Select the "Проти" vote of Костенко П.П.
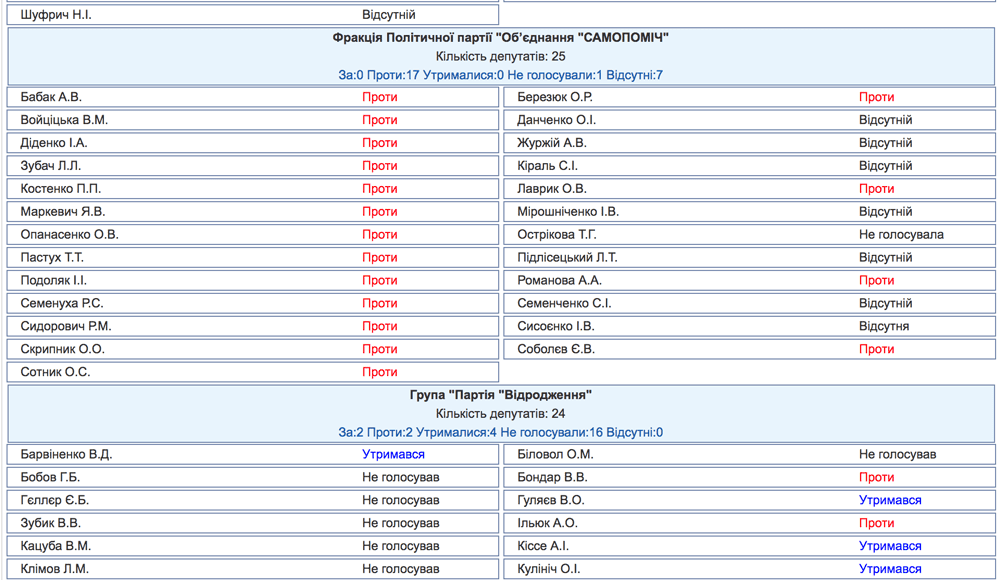The height and width of the screenshot is (580, 1000). click(379, 189)
